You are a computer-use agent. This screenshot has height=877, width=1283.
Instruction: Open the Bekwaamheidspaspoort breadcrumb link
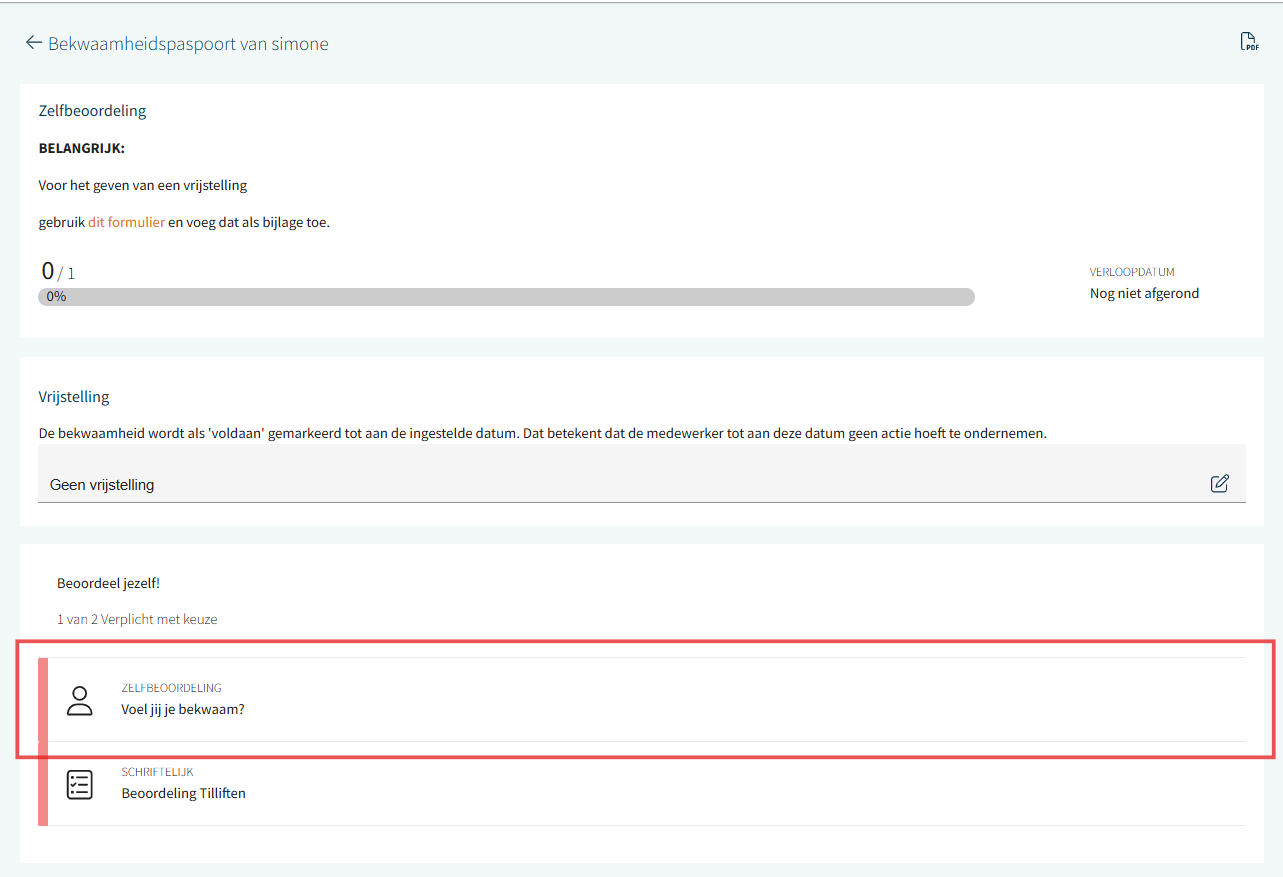(142, 44)
